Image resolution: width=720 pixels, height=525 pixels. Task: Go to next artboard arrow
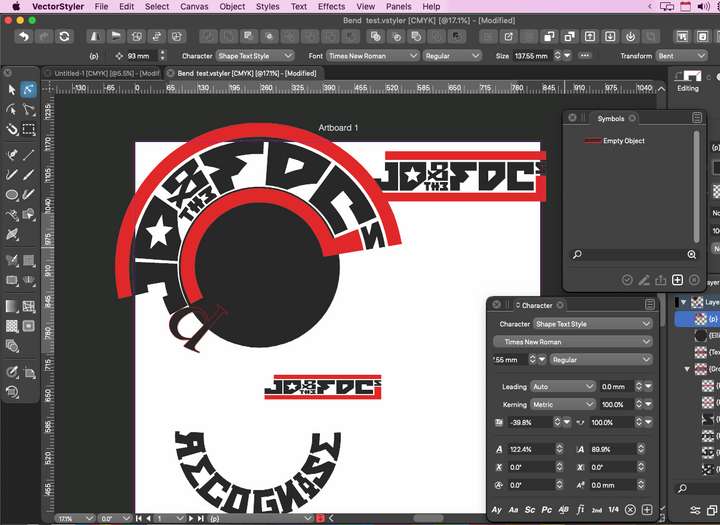point(191,519)
